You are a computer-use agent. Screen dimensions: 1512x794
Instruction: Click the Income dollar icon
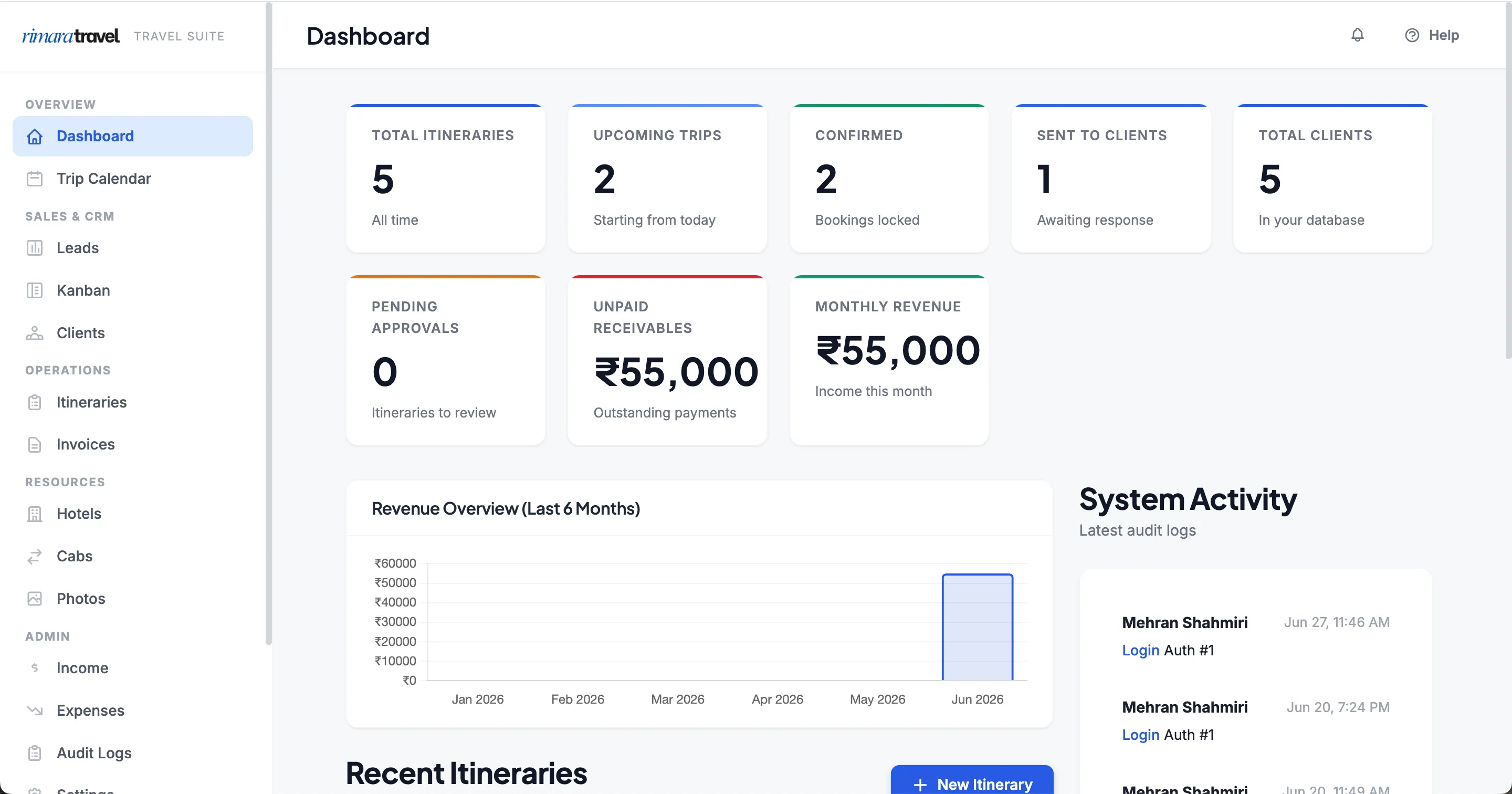(35, 668)
